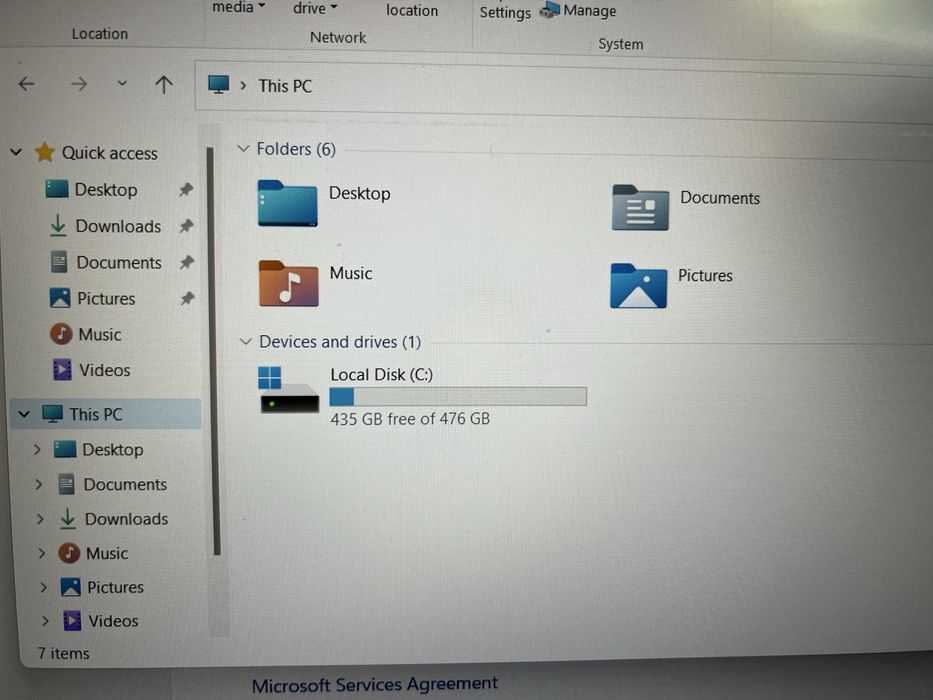Click the address bar chevron before This PC
Image resolution: width=933 pixels, height=700 pixels.
coord(243,86)
